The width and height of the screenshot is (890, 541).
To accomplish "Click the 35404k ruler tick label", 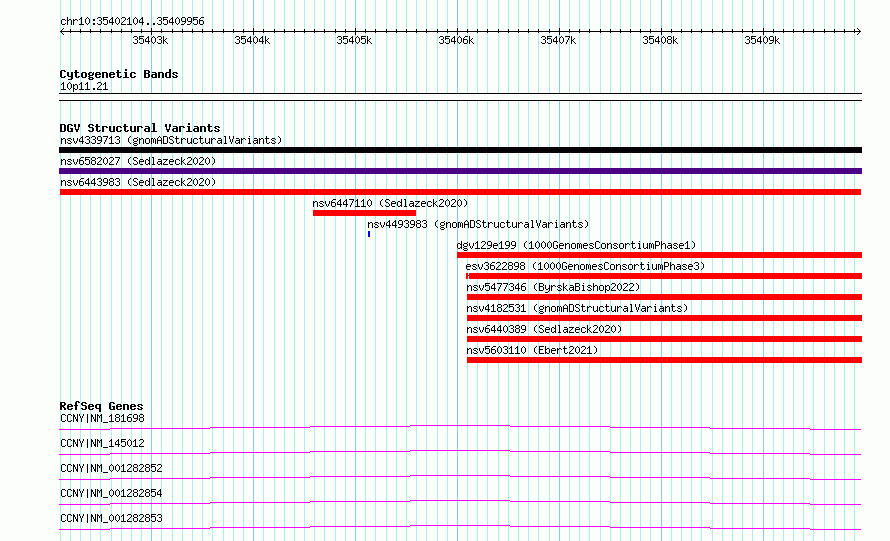I will coord(252,40).
